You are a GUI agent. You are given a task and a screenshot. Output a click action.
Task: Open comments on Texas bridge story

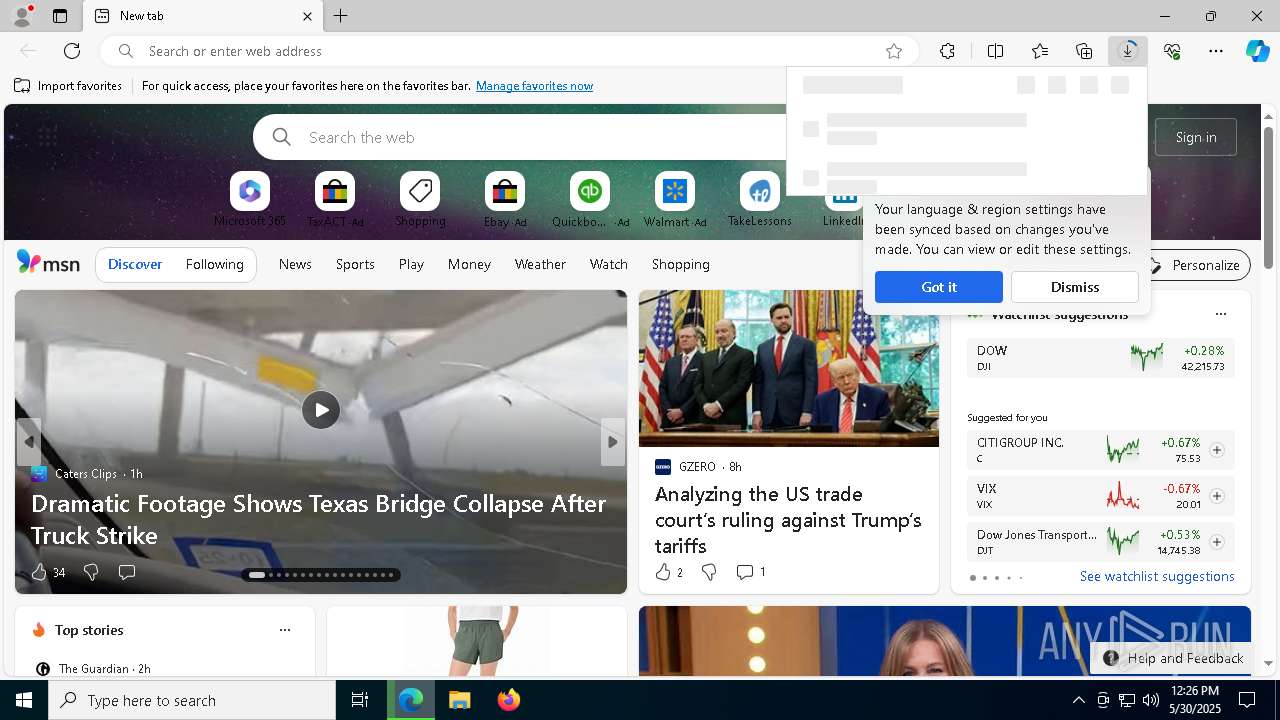pos(127,572)
